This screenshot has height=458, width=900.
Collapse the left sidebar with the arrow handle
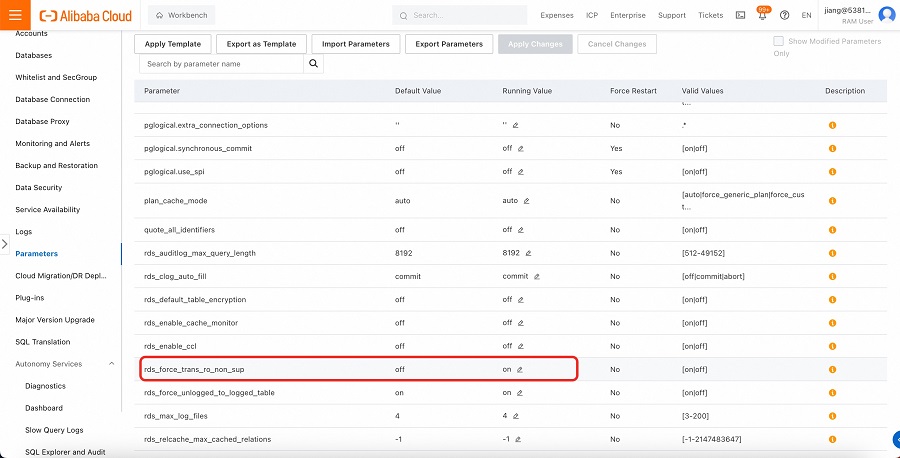(x=4, y=243)
